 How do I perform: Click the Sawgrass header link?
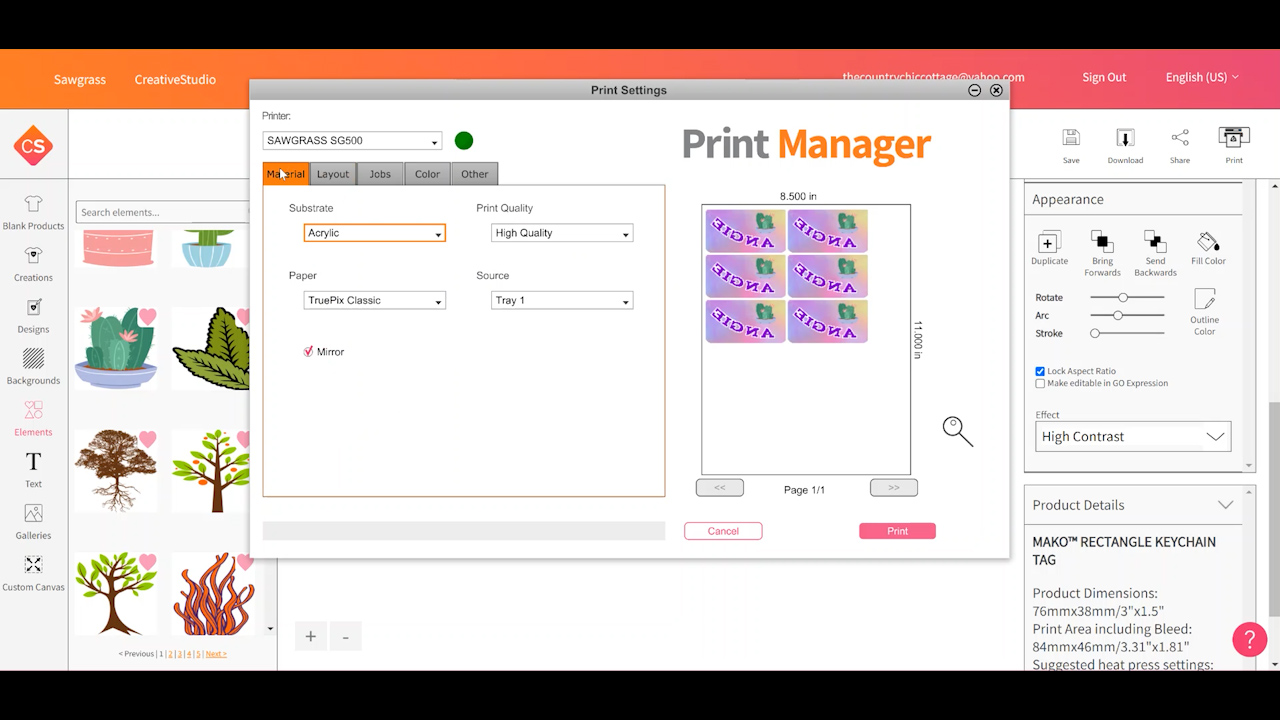coord(80,79)
